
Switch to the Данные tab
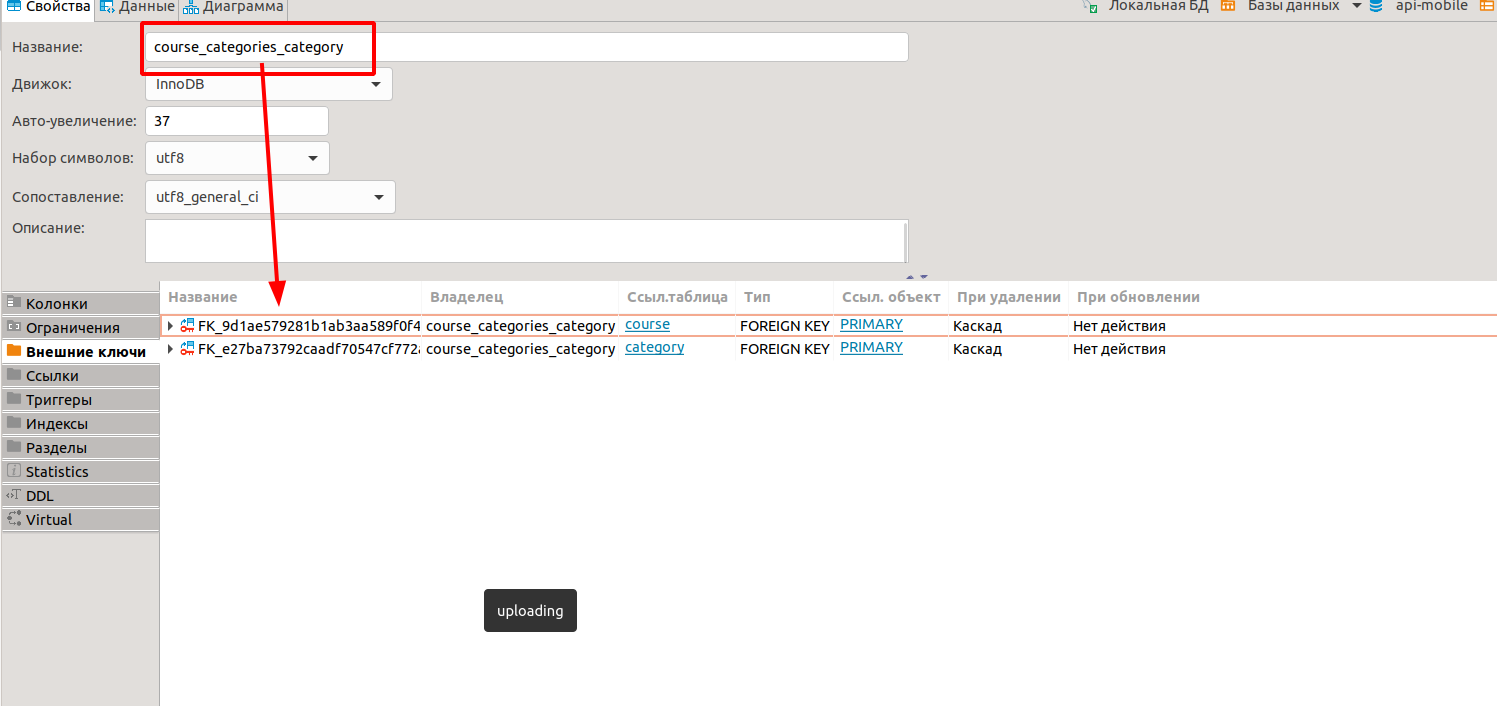pyautogui.click(x=137, y=7)
